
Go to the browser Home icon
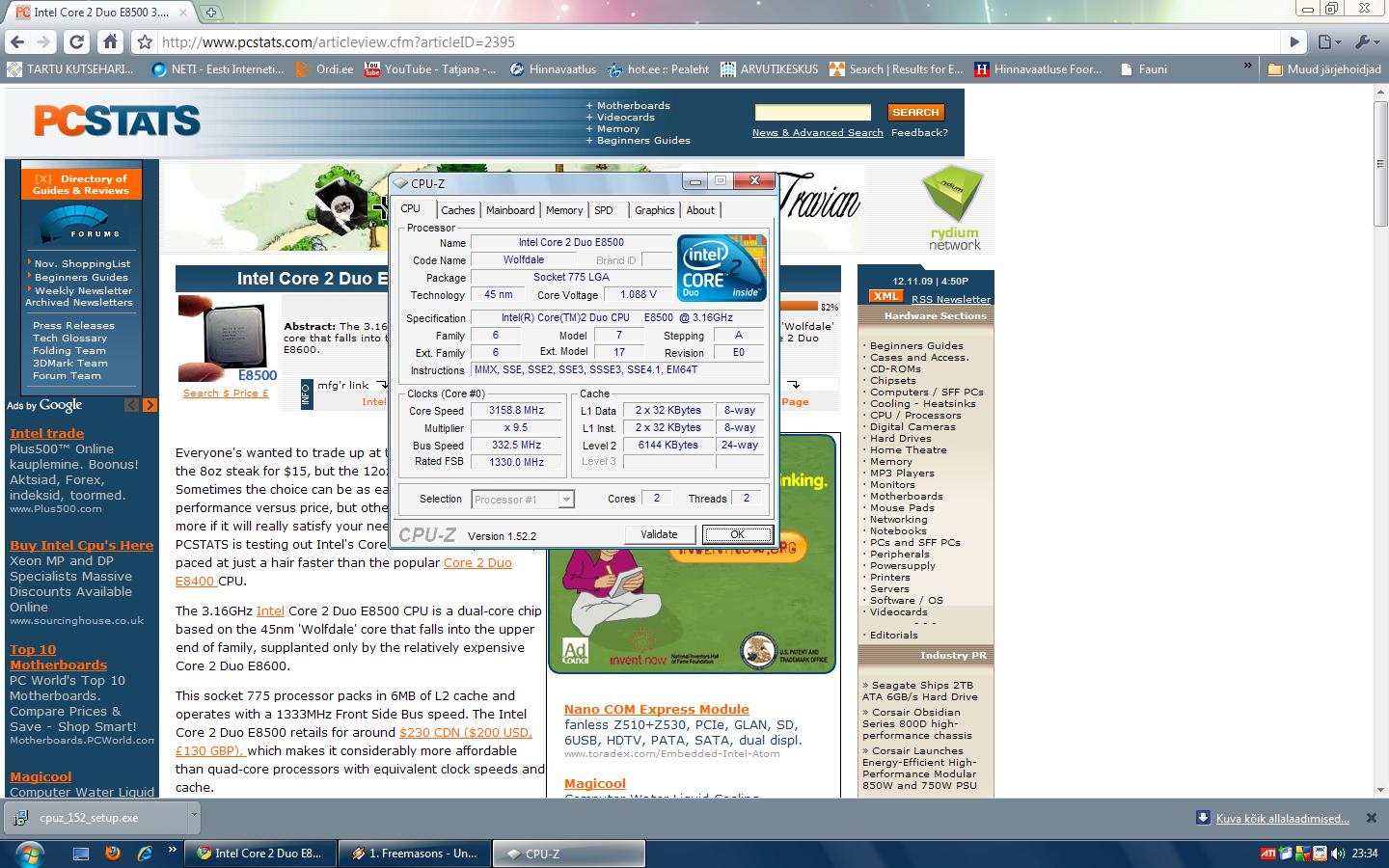pos(111,41)
